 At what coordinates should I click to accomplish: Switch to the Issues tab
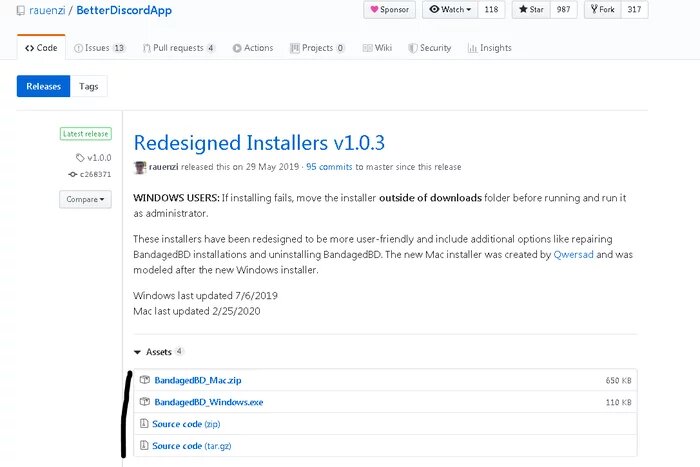(99, 48)
